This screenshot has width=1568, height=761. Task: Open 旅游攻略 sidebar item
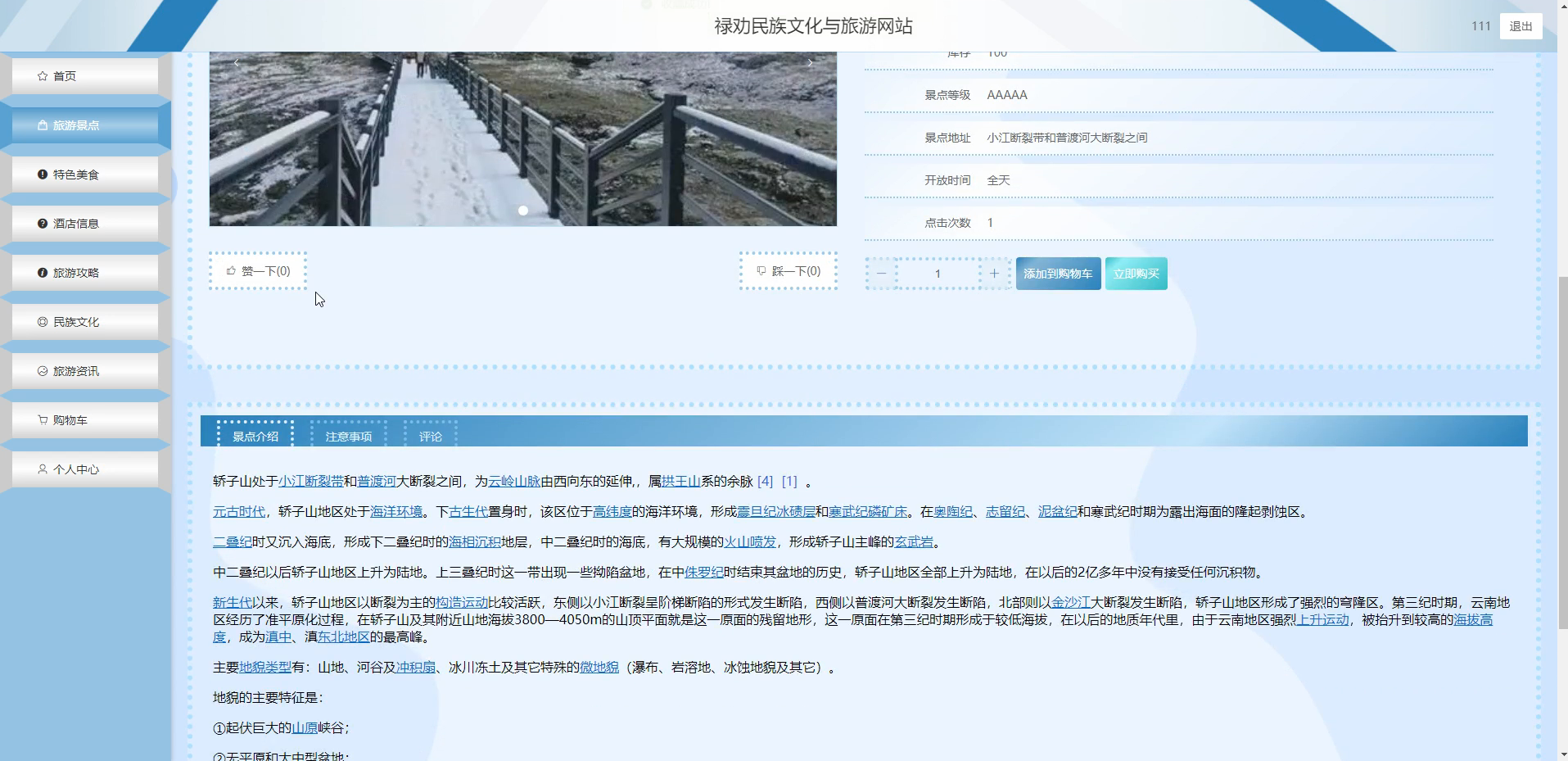click(x=85, y=273)
